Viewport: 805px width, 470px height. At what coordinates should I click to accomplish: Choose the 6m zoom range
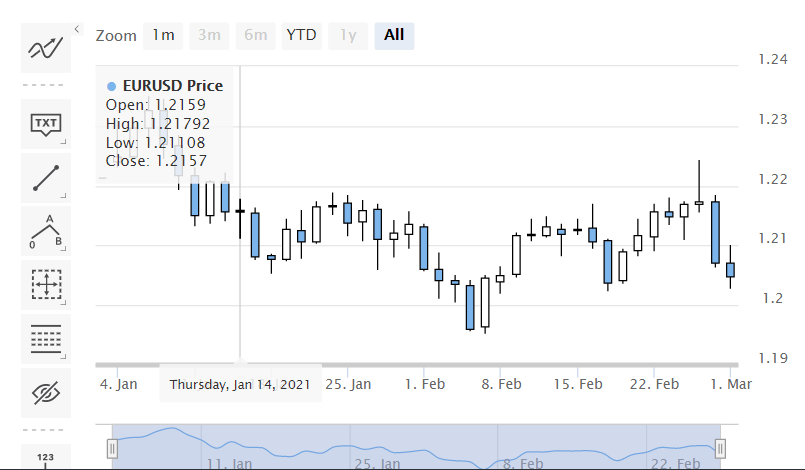point(256,36)
